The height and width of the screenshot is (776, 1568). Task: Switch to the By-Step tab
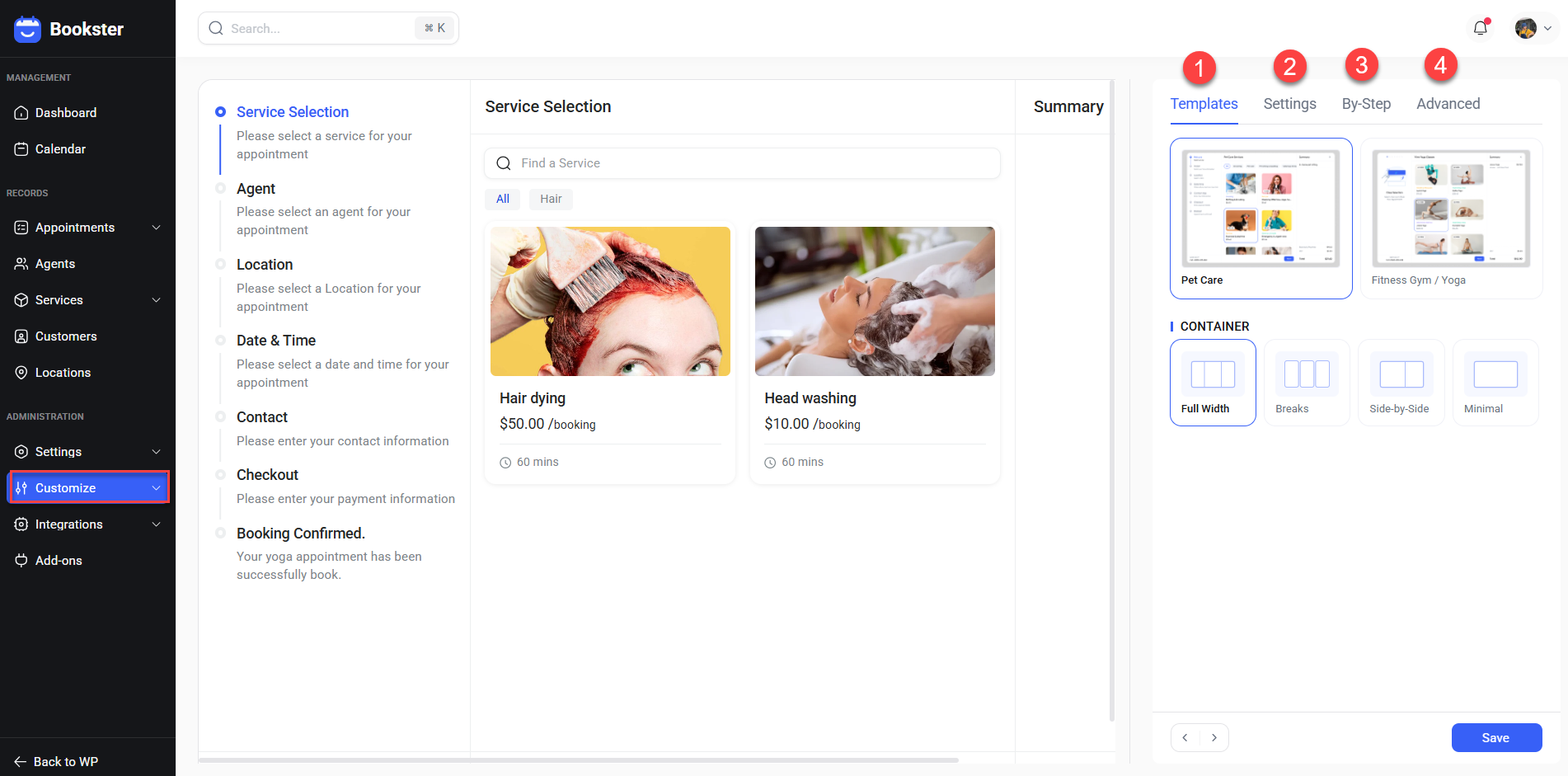[x=1365, y=104]
